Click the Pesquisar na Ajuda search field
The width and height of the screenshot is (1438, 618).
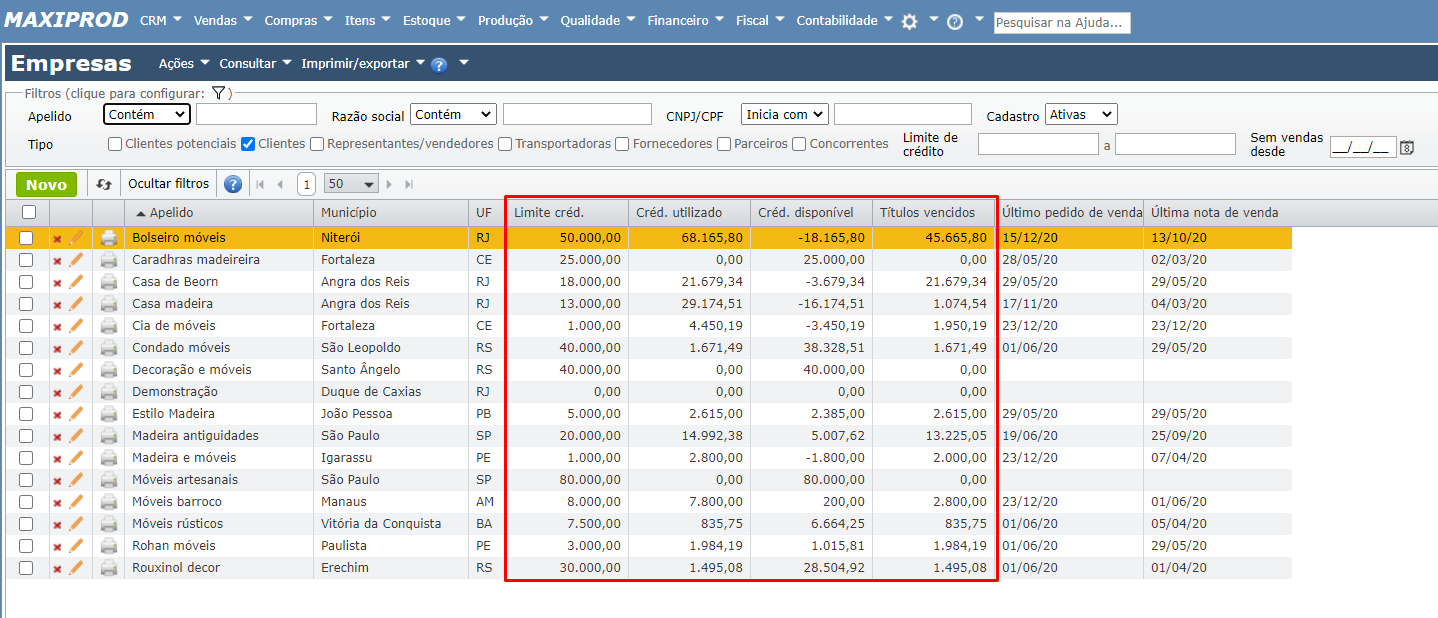pyautogui.click(x=1061, y=22)
